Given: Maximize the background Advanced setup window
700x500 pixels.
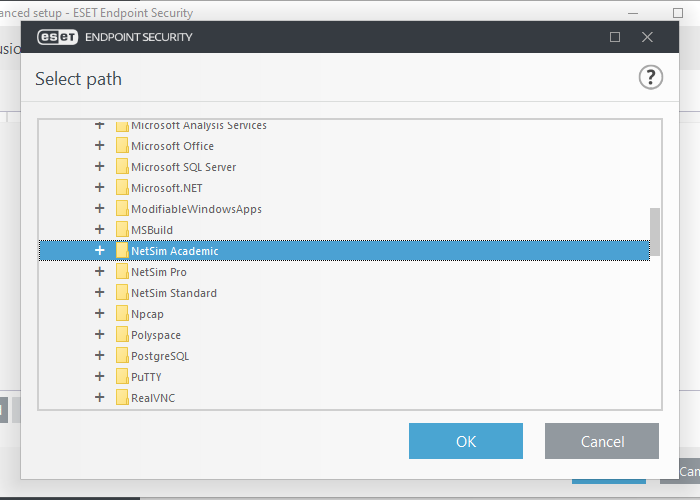Looking at the screenshot, I should click(x=678, y=13).
